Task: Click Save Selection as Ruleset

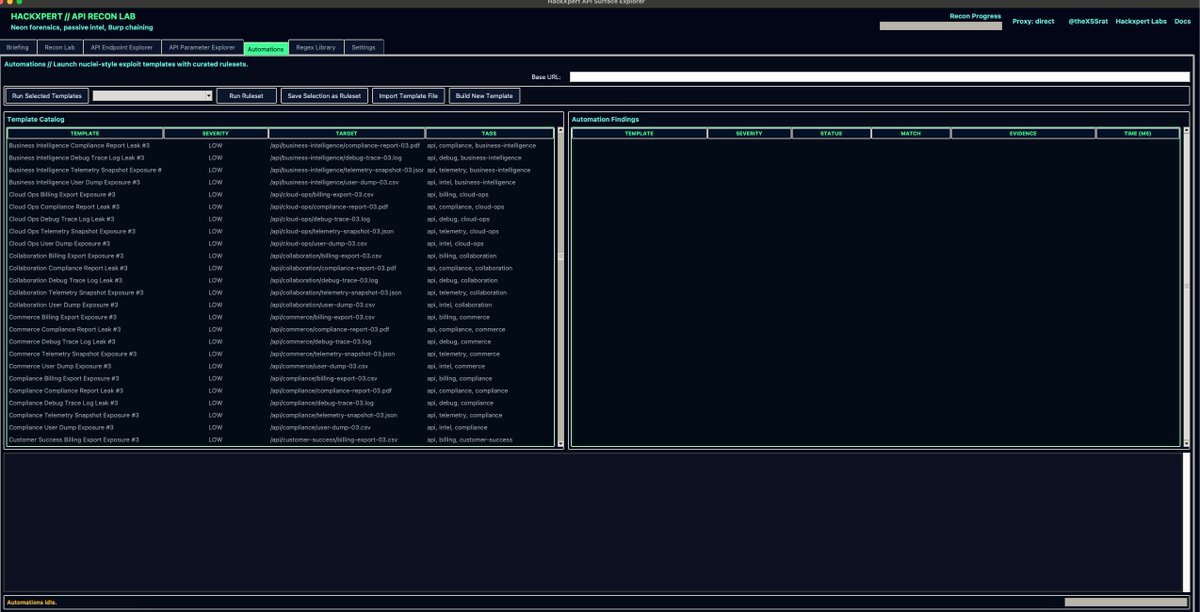Action: tap(324, 96)
